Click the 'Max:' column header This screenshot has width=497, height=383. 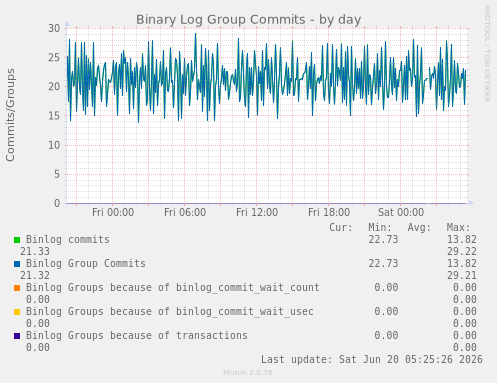click(x=458, y=228)
